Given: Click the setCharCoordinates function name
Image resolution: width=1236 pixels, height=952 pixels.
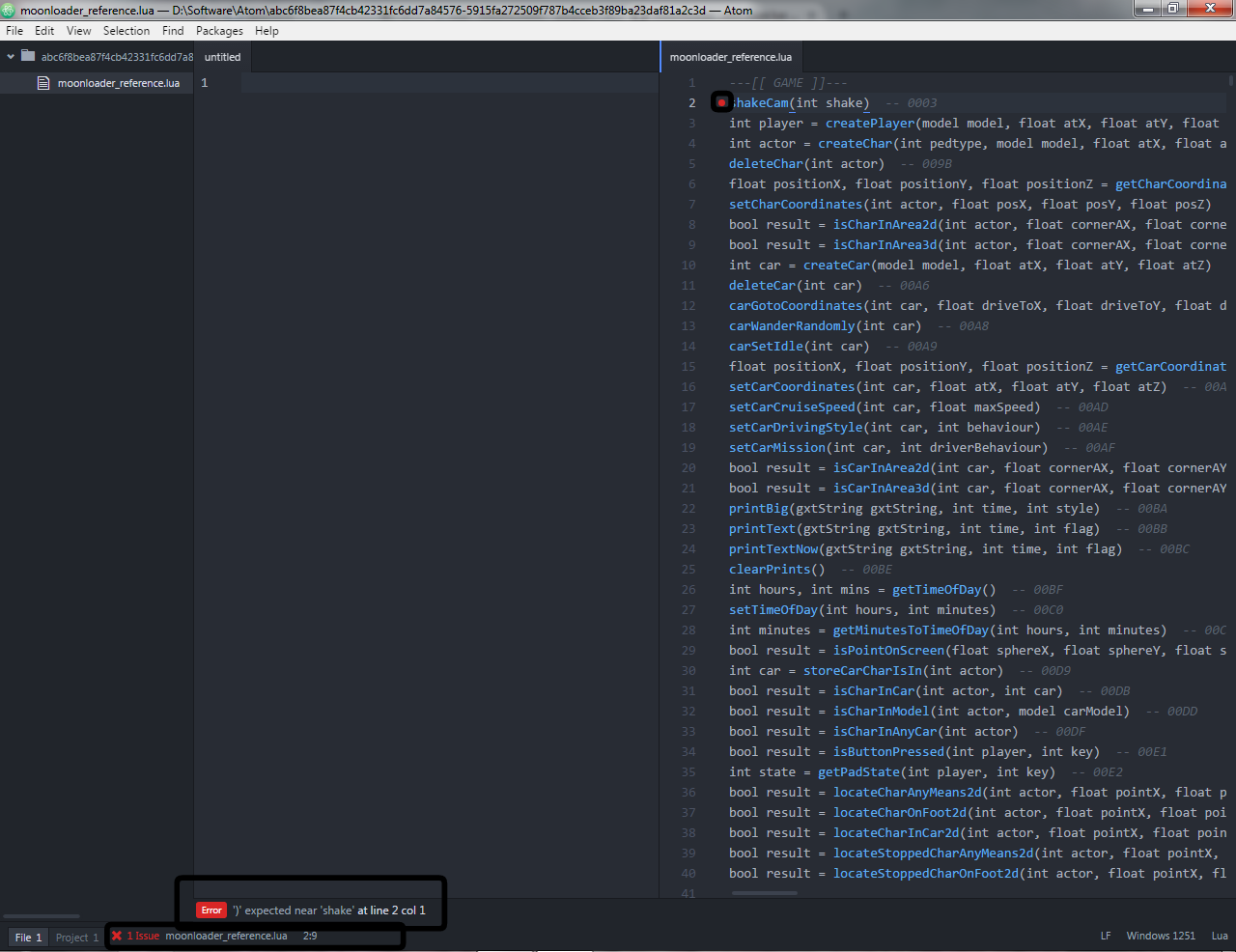Looking at the screenshot, I should click(796, 205).
